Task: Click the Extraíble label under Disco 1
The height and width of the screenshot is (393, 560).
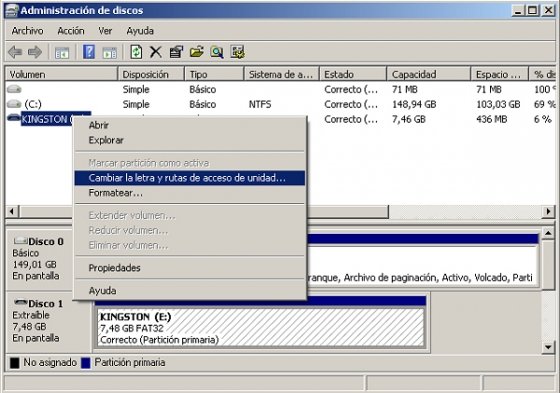Action: [x=31, y=315]
